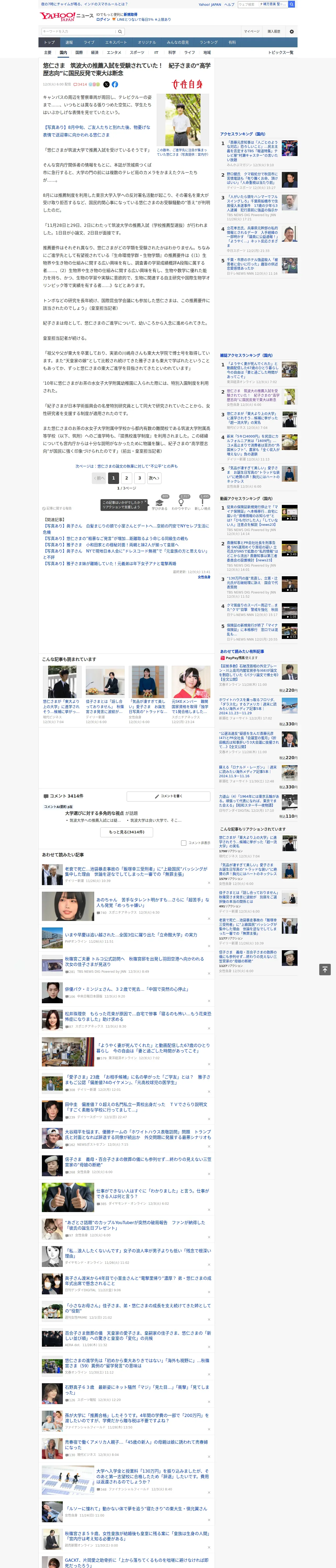Viewport: 336px width, 1568px height.
Task: Open 次ページは 悠仁さまの論文 link
Action: [x=127, y=466]
